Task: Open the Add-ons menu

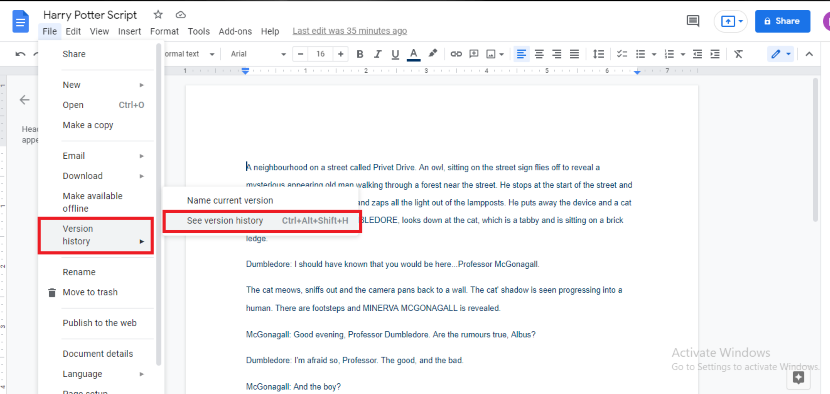Action: (236, 31)
